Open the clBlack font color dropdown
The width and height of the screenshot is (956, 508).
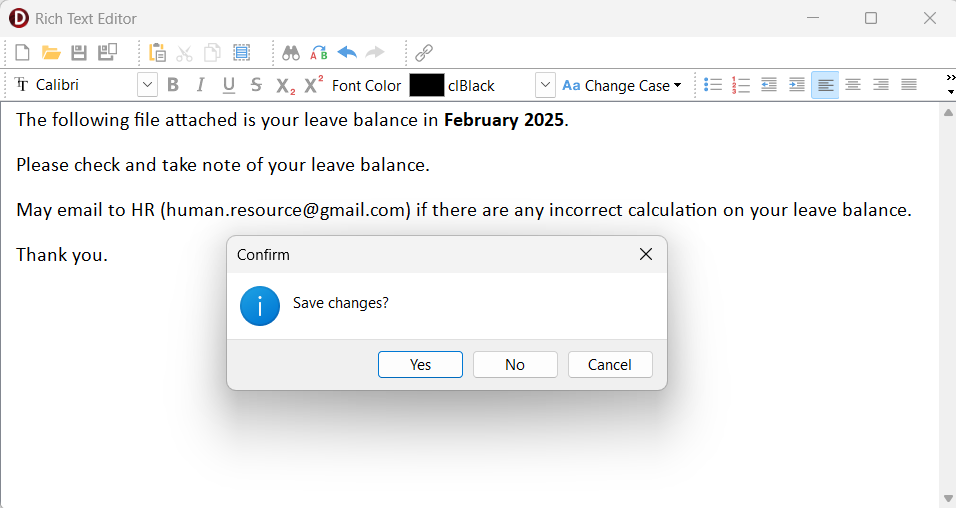coord(545,85)
